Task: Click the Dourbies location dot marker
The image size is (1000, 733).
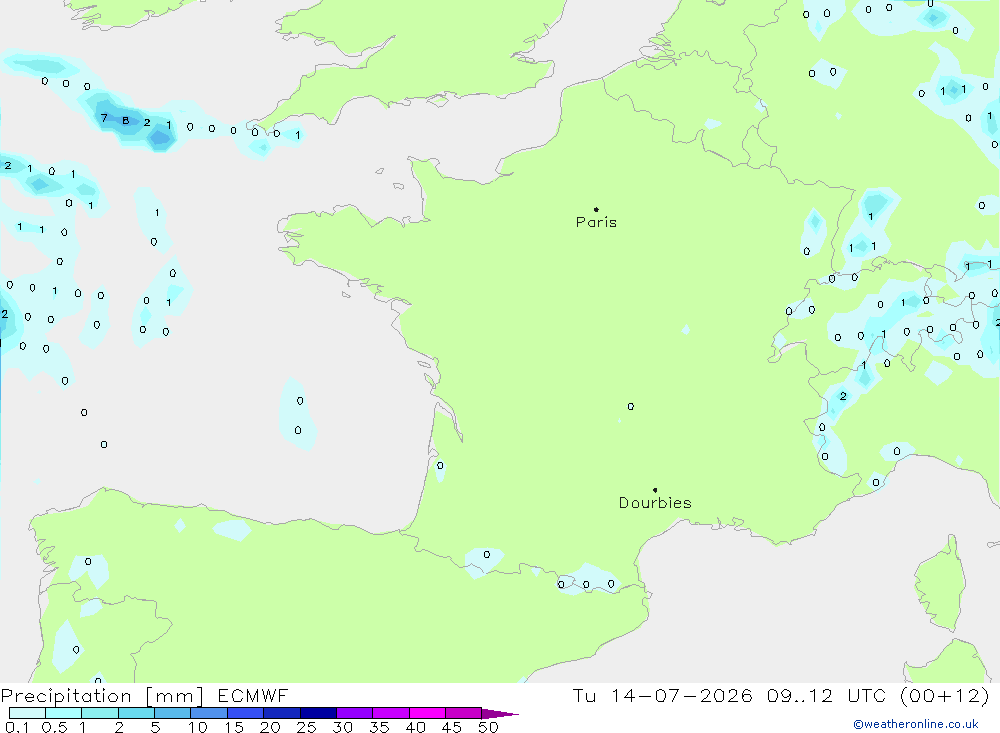Action: [655, 490]
